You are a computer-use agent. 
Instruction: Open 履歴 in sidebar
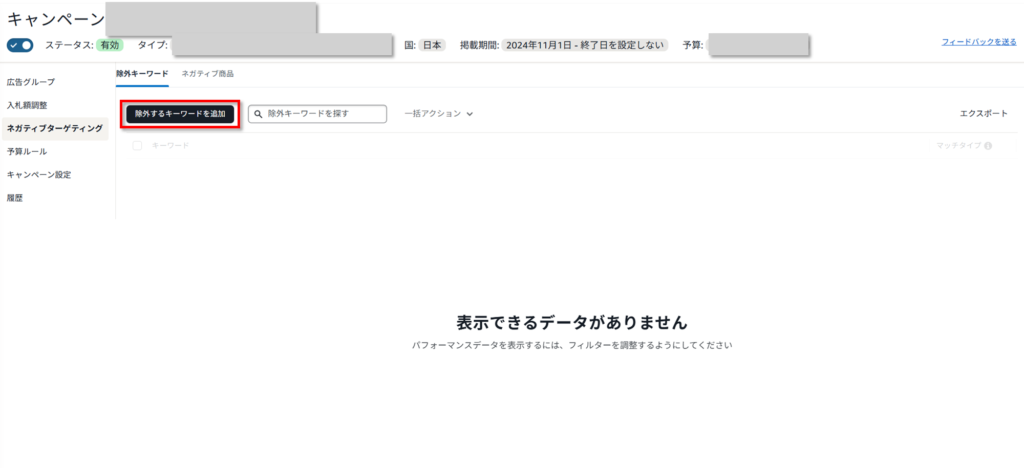coord(15,198)
